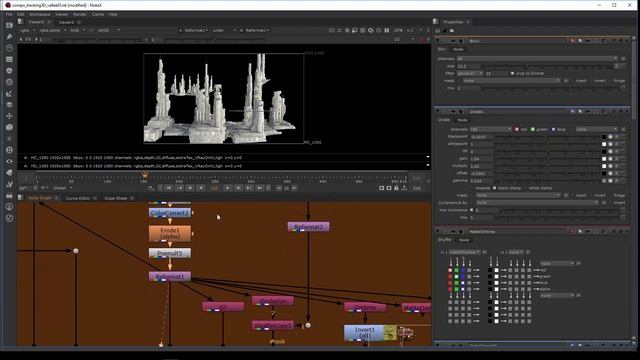This screenshot has width=640, height=360.
Task: Open color picker for Grade multiply row
Action: (611, 166)
